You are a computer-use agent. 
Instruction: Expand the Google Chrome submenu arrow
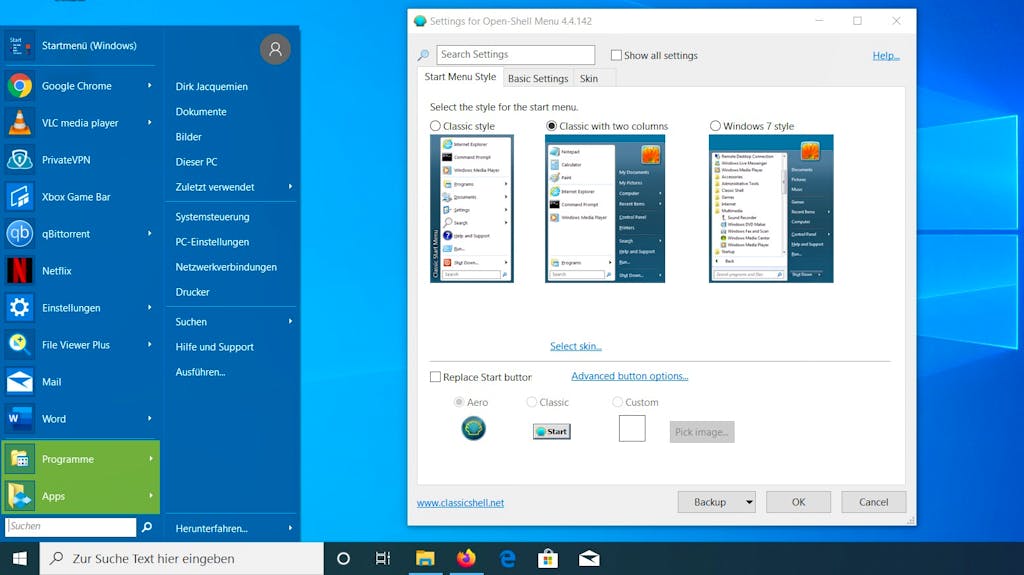point(150,86)
